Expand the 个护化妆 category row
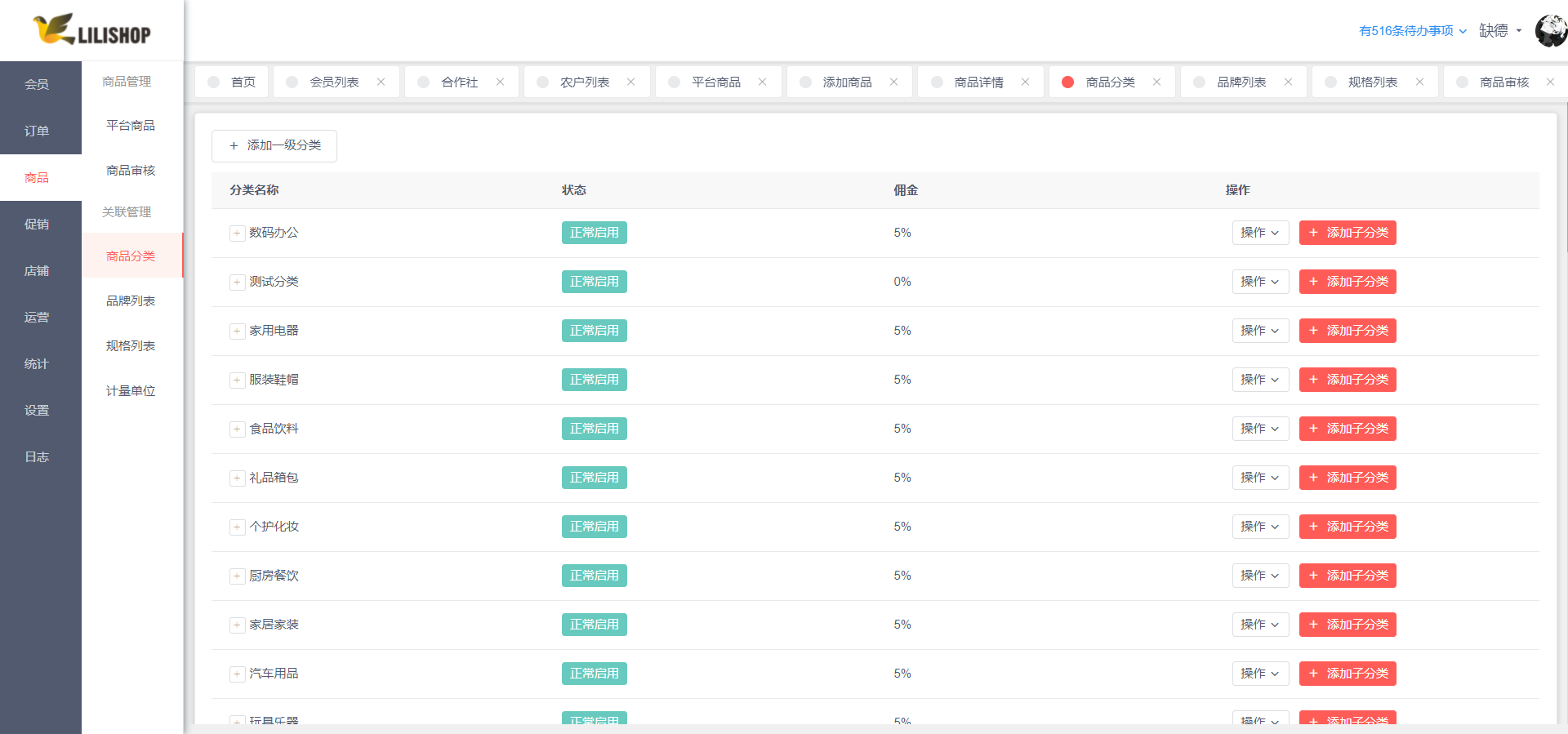 237,527
